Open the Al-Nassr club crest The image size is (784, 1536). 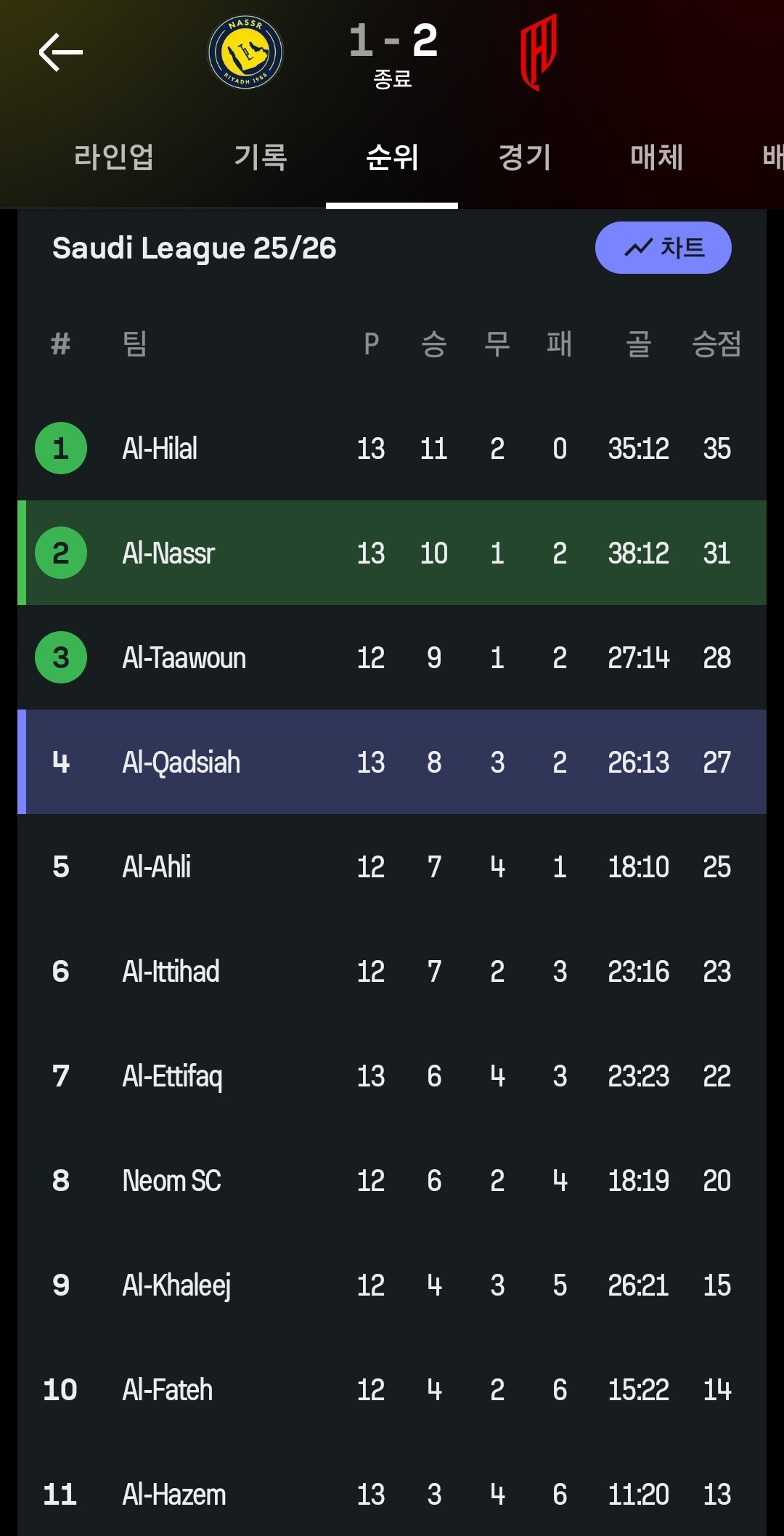coord(245,52)
